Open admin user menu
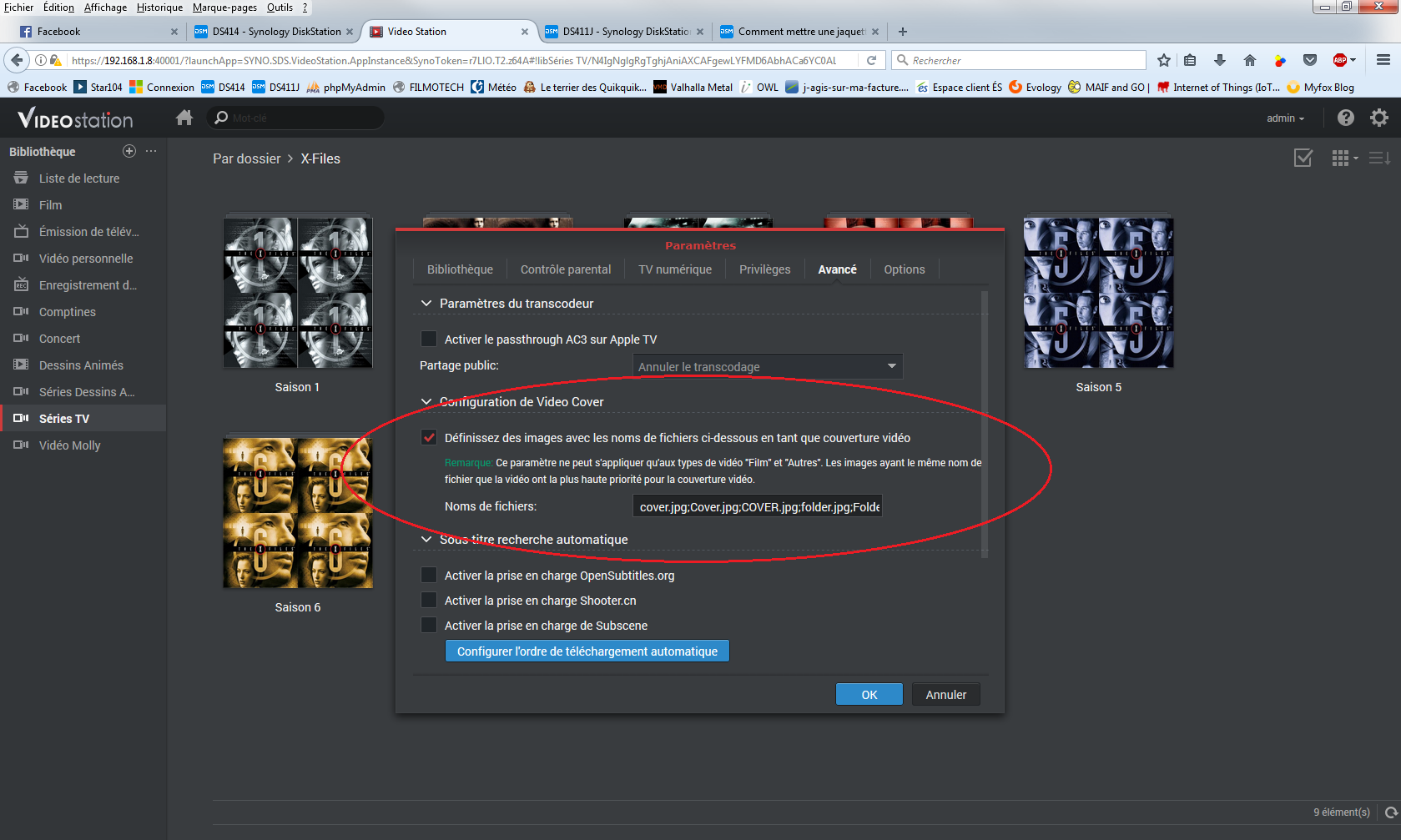The width and height of the screenshot is (1401, 840). (x=1285, y=118)
